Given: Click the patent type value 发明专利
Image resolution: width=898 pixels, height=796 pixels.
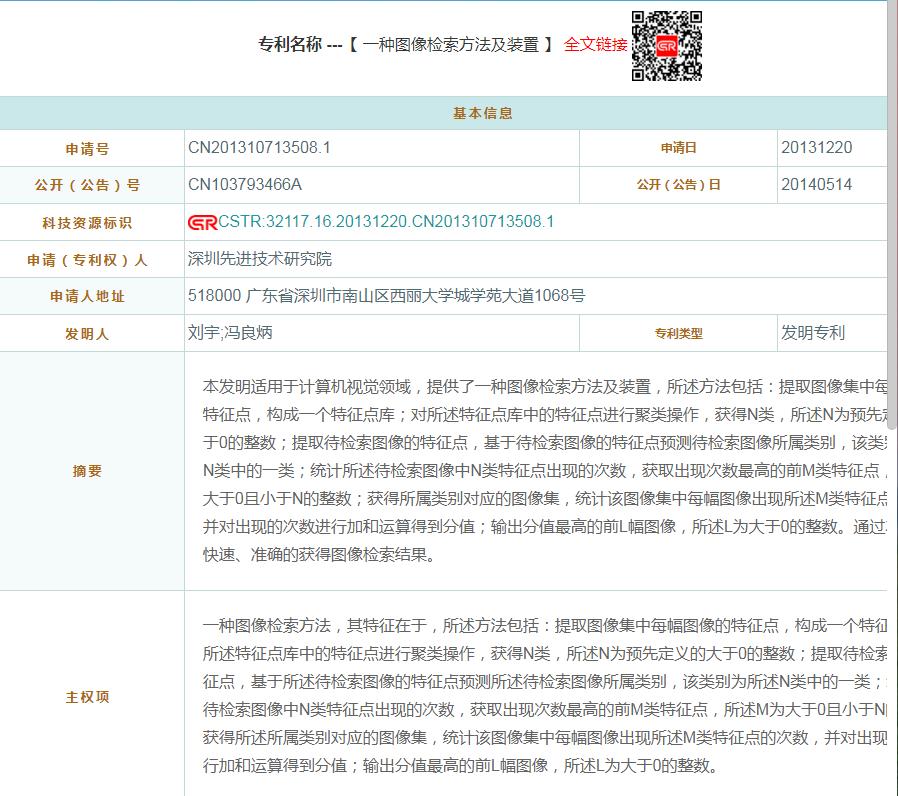Looking at the screenshot, I should (812, 333).
